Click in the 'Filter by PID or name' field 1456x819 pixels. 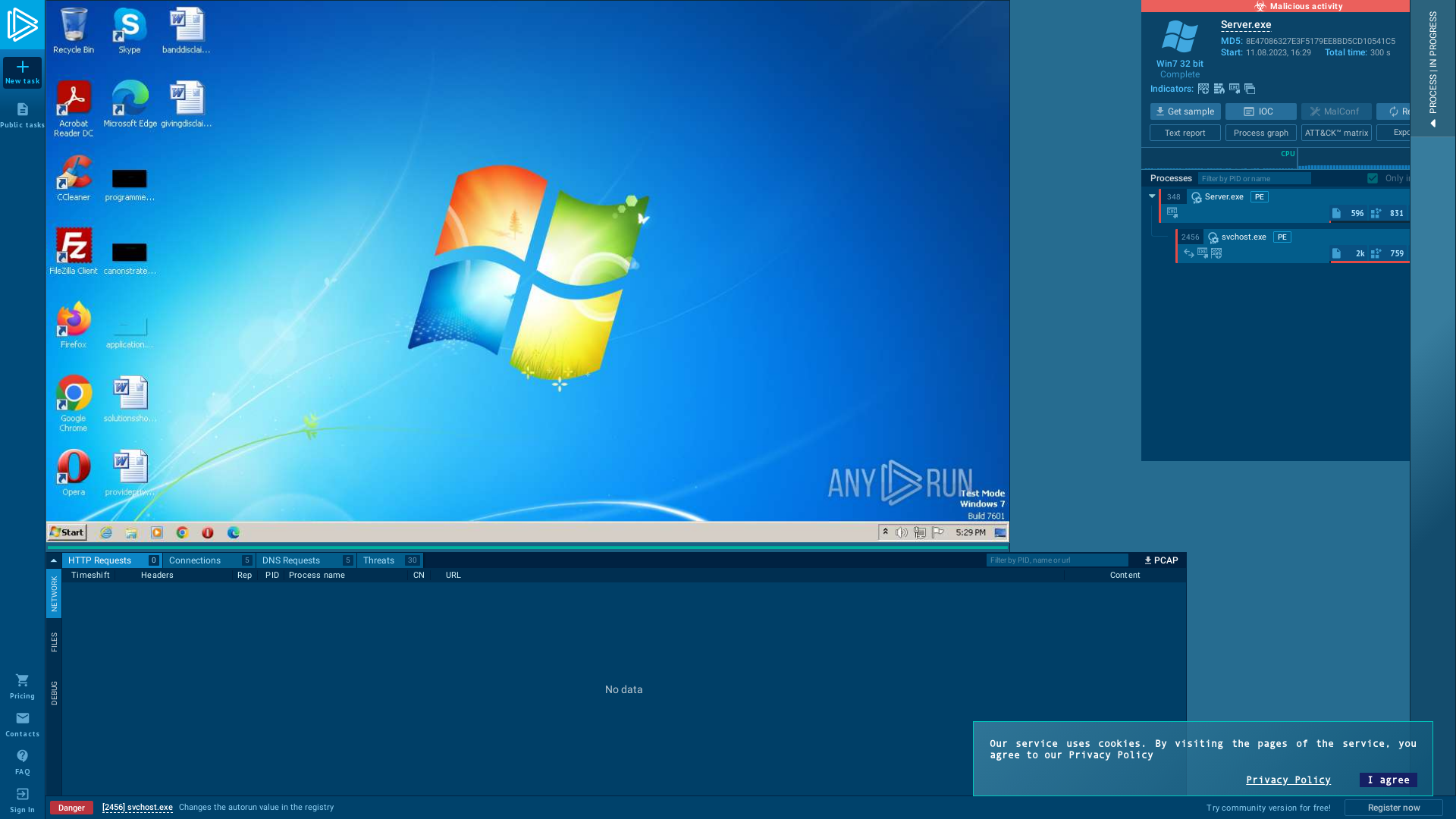coord(1254,178)
